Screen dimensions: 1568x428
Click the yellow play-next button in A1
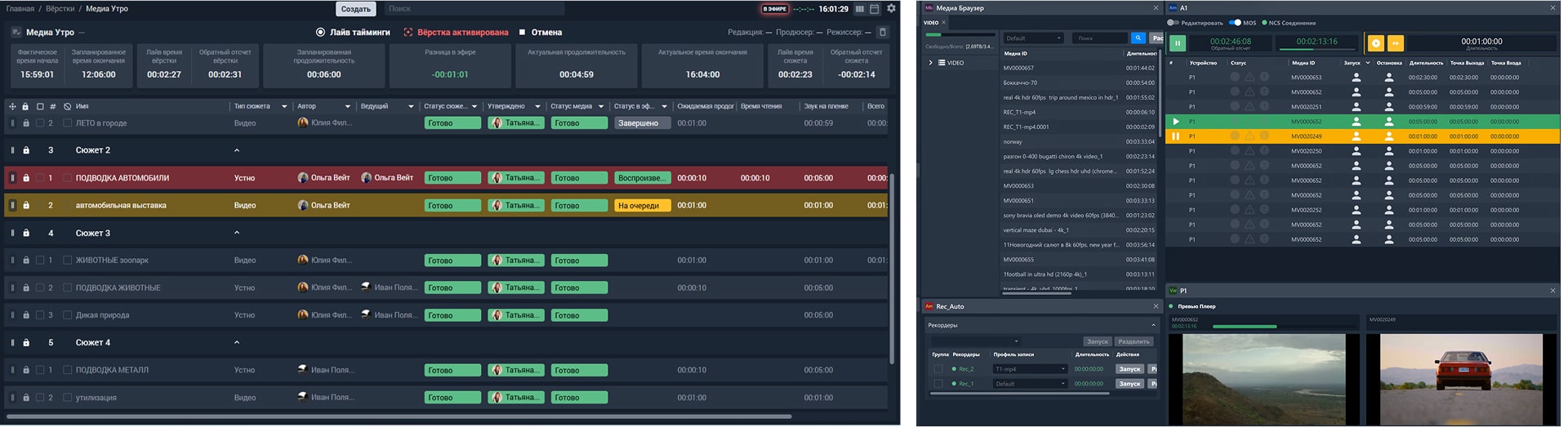[x=1376, y=43]
